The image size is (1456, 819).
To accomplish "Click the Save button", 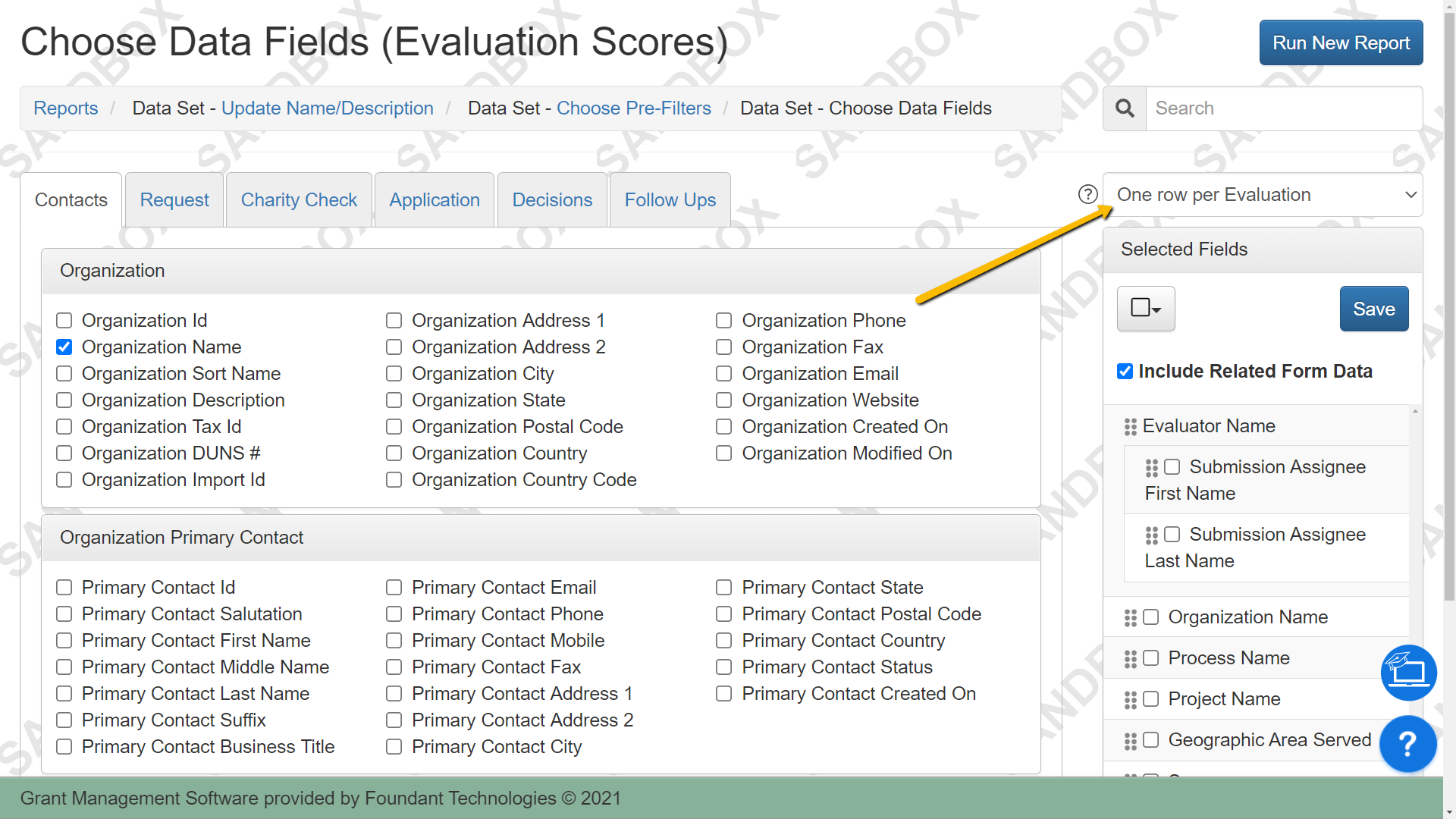I will pyautogui.click(x=1374, y=309).
